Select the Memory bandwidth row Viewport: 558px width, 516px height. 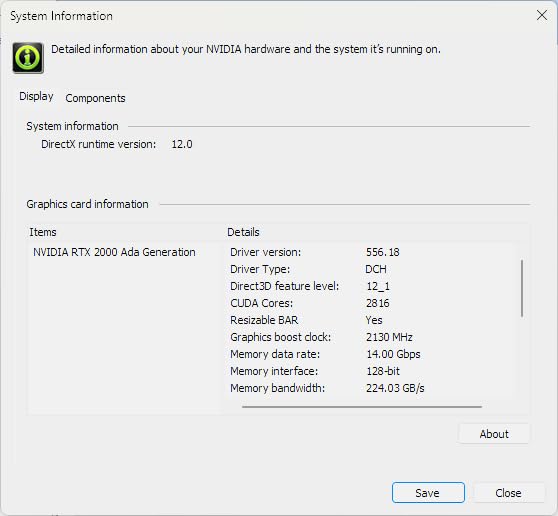click(x=371, y=388)
